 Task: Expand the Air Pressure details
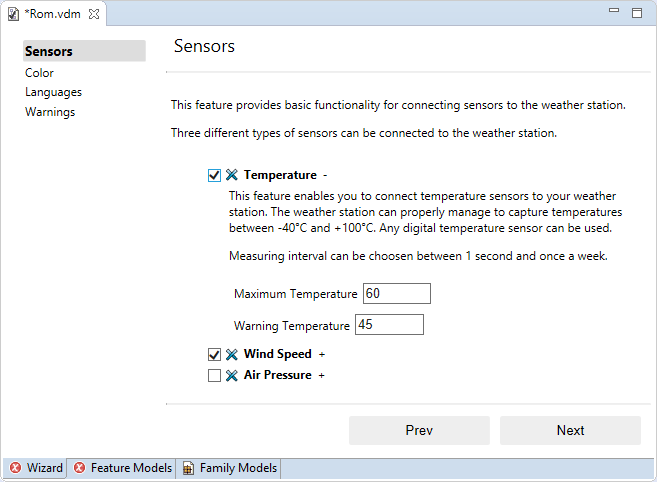pyautogui.click(x=322, y=375)
